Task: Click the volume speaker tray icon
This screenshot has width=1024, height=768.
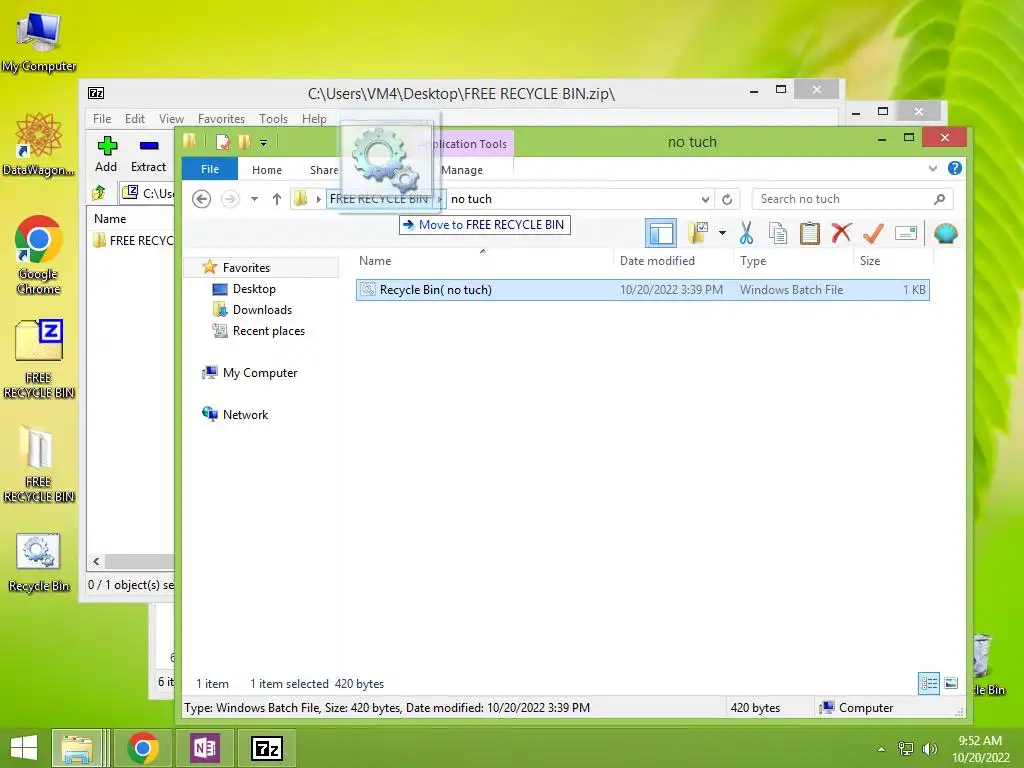Action: click(929, 749)
